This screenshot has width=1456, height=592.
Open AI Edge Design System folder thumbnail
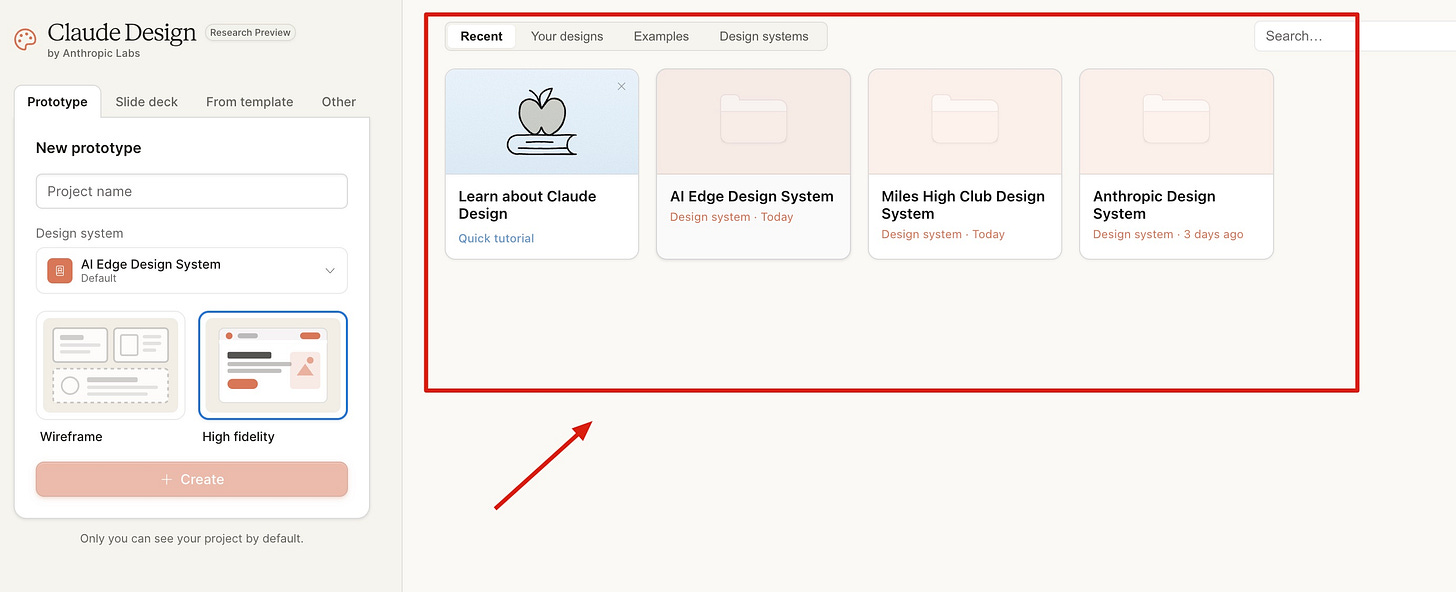(753, 122)
